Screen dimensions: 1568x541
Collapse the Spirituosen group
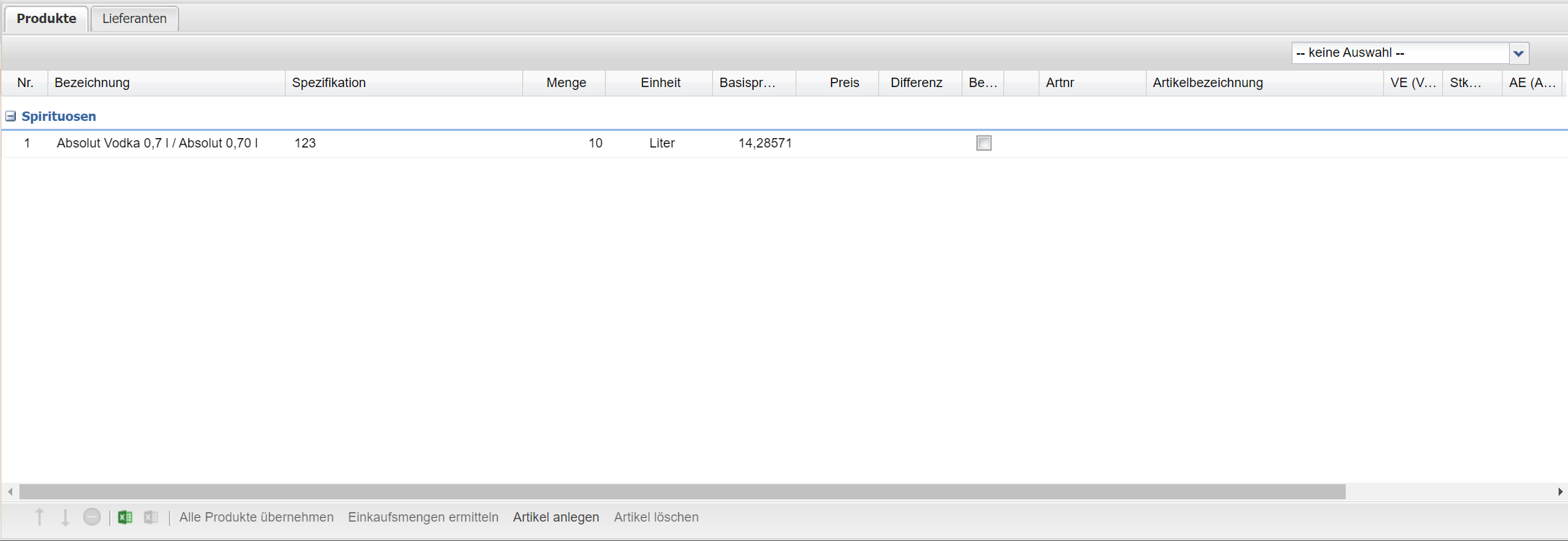(x=11, y=117)
